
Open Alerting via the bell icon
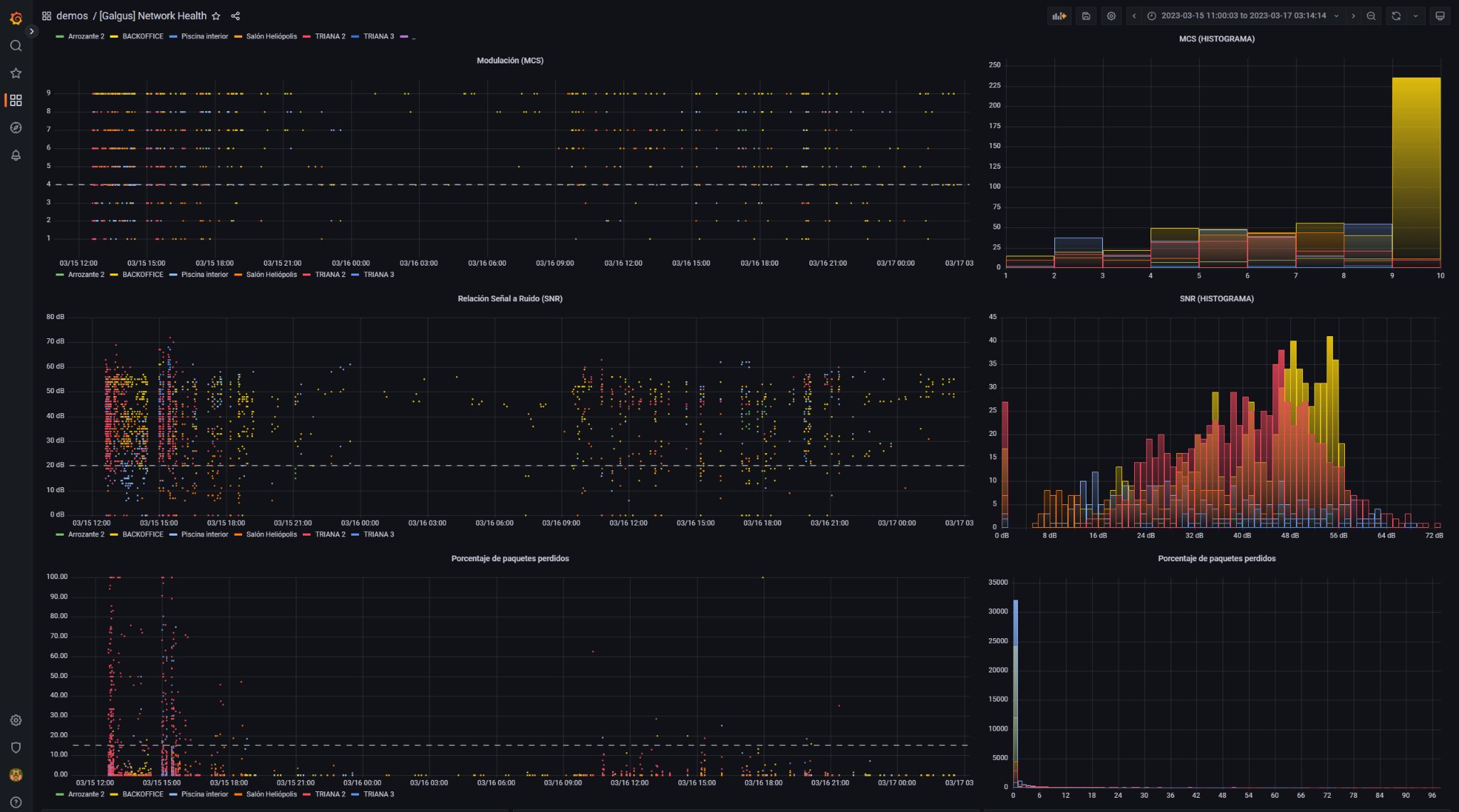tap(16, 155)
